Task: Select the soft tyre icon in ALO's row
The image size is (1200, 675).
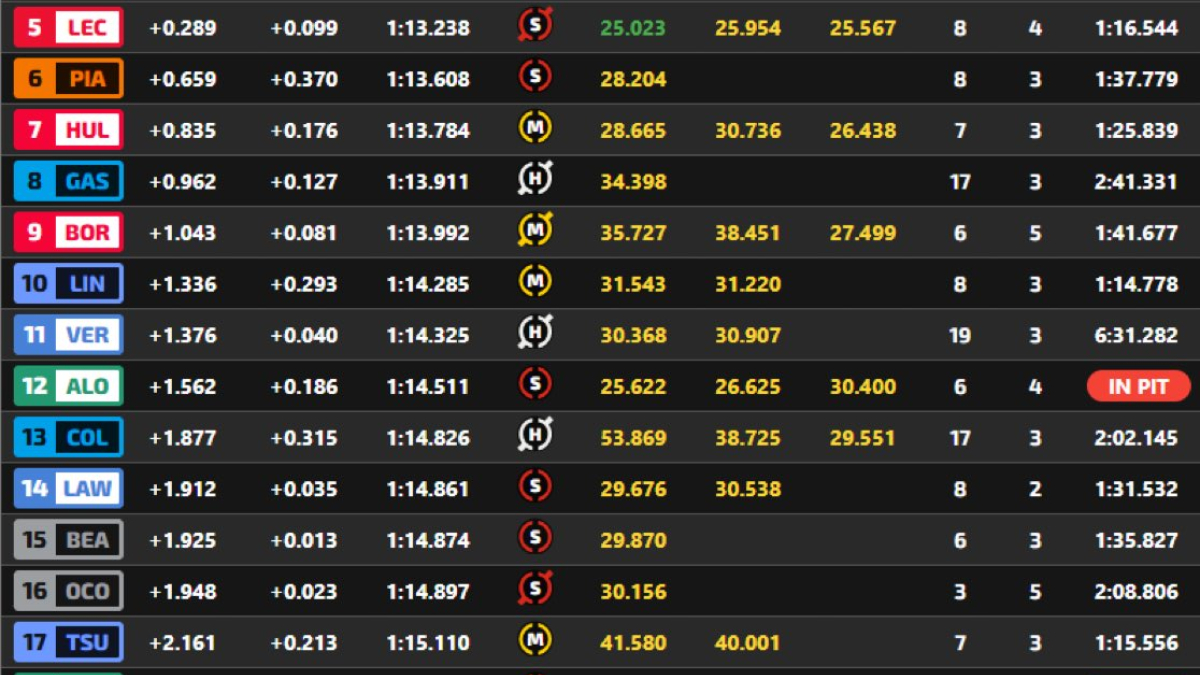Action: (x=535, y=383)
